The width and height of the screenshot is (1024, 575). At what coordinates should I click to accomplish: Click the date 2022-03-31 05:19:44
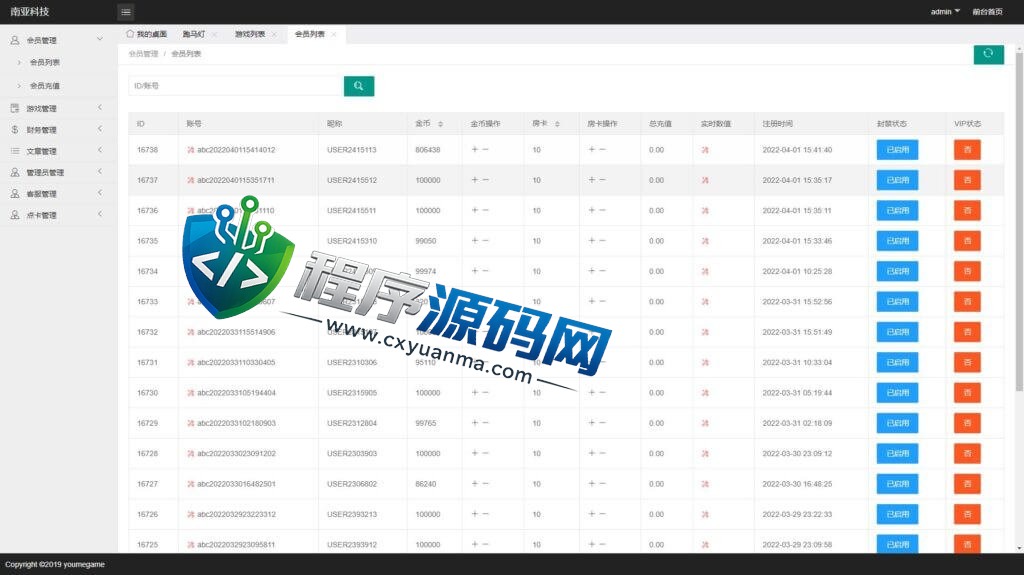tap(797, 393)
